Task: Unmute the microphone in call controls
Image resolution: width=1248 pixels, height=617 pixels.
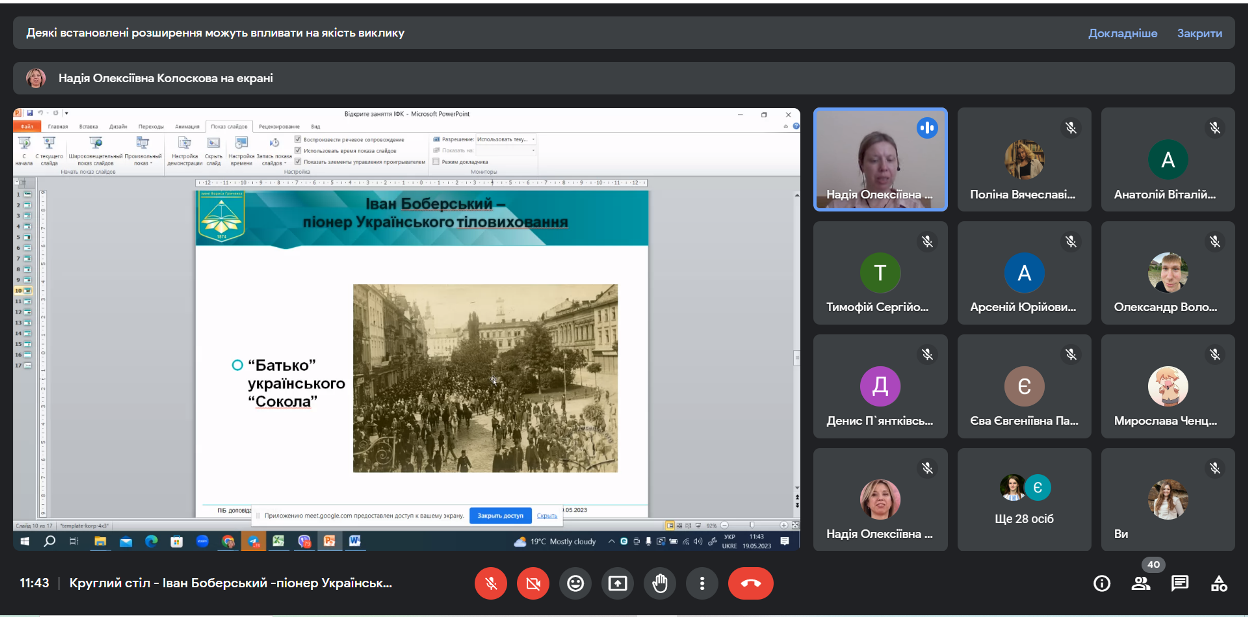Action: point(490,583)
